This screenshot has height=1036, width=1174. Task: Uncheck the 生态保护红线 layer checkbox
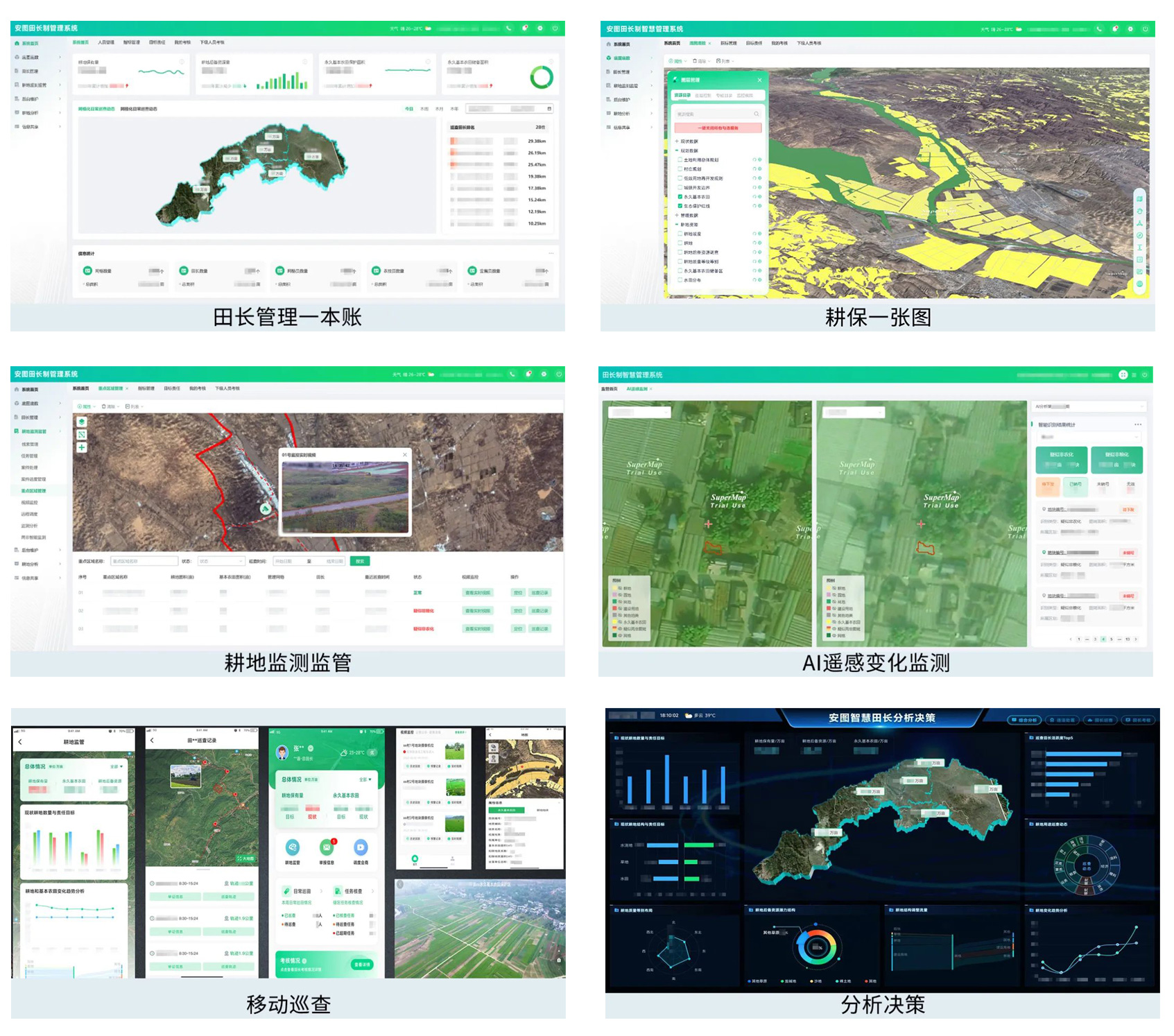680,206
